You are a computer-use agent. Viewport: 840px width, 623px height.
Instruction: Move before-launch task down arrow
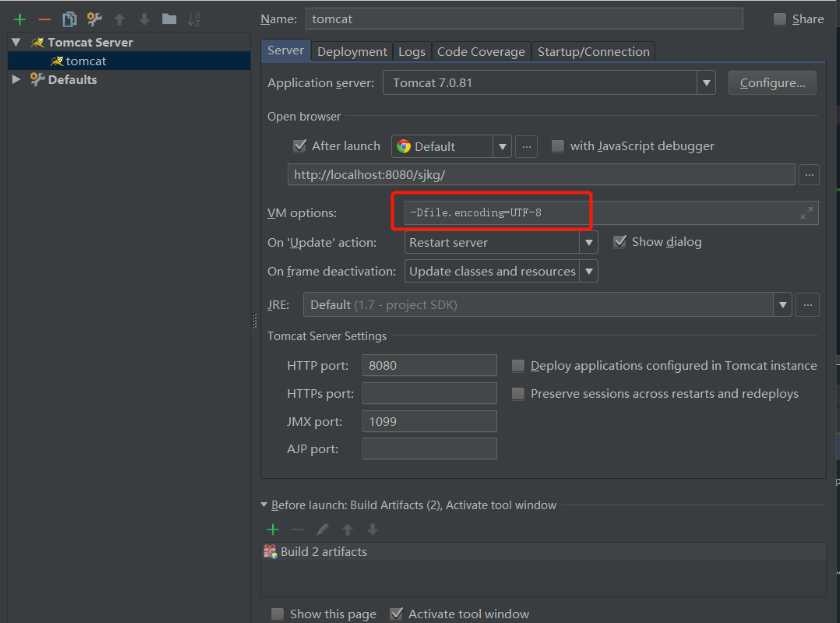point(372,529)
